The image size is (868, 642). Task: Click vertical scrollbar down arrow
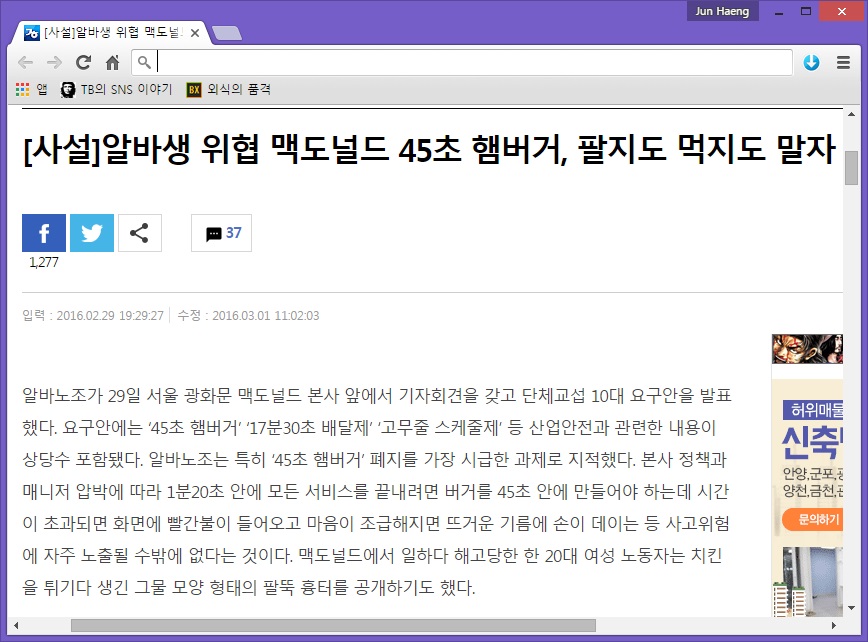[851, 608]
